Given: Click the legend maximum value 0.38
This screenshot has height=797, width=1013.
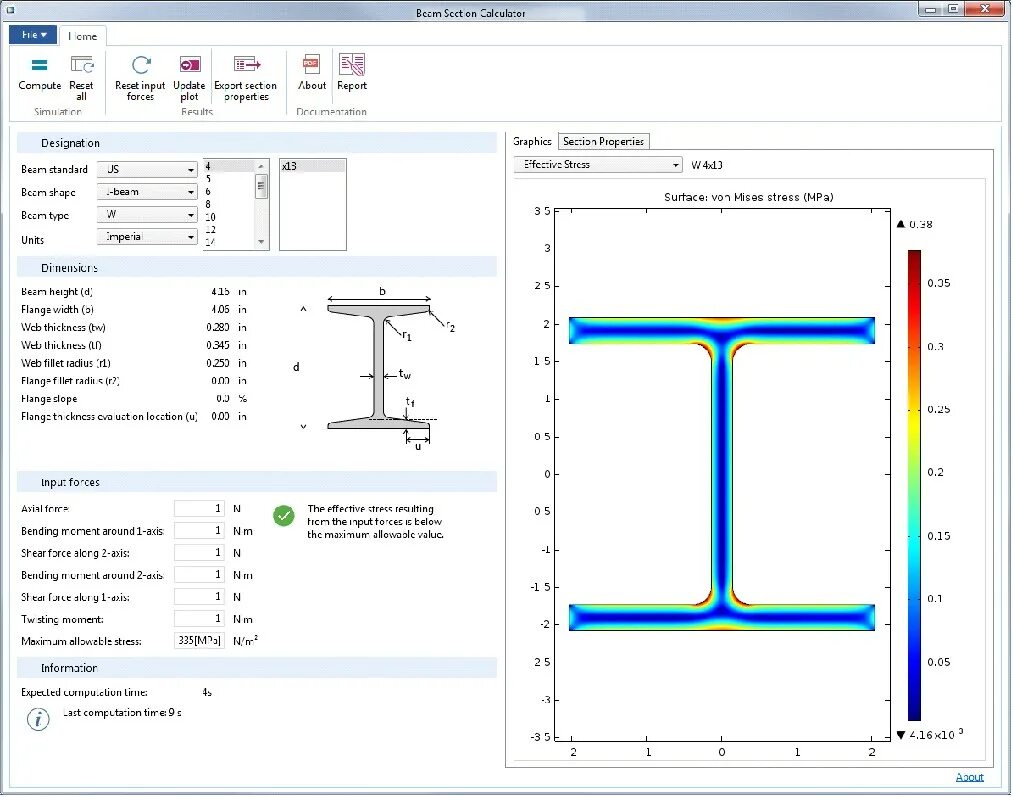Looking at the screenshot, I should [920, 224].
